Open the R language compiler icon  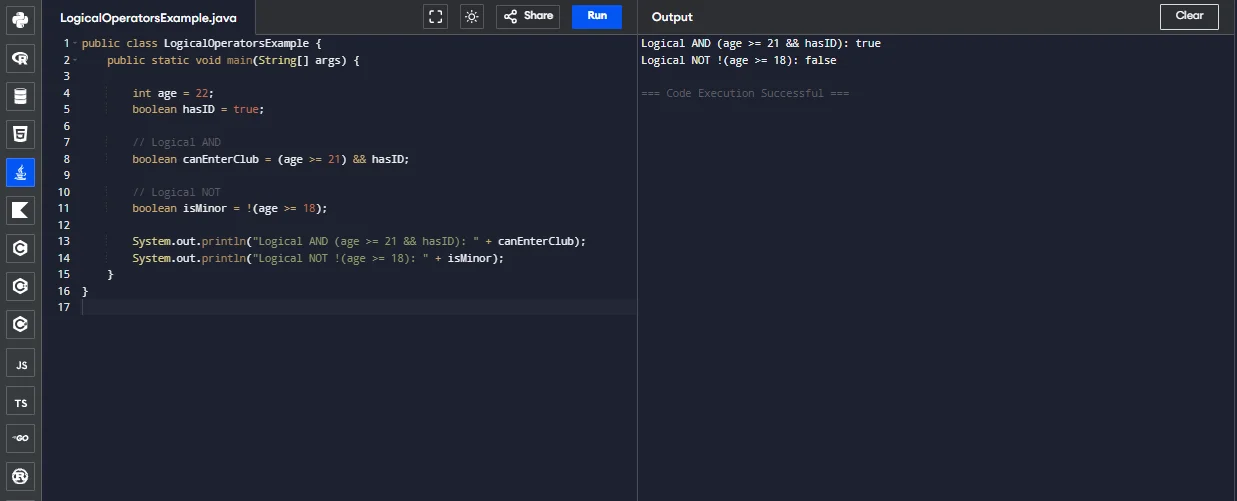pyautogui.click(x=20, y=58)
